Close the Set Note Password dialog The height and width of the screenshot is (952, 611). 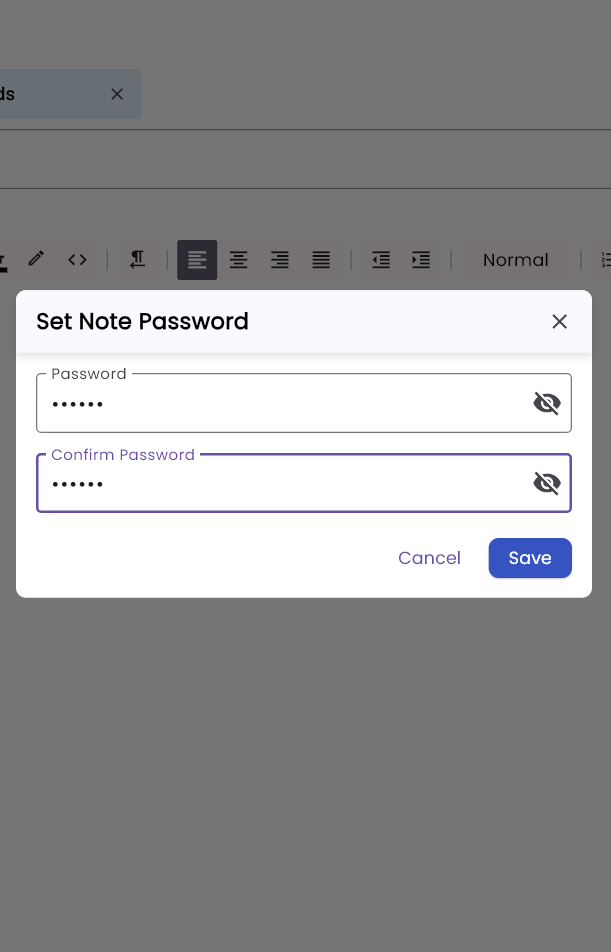pos(559,321)
